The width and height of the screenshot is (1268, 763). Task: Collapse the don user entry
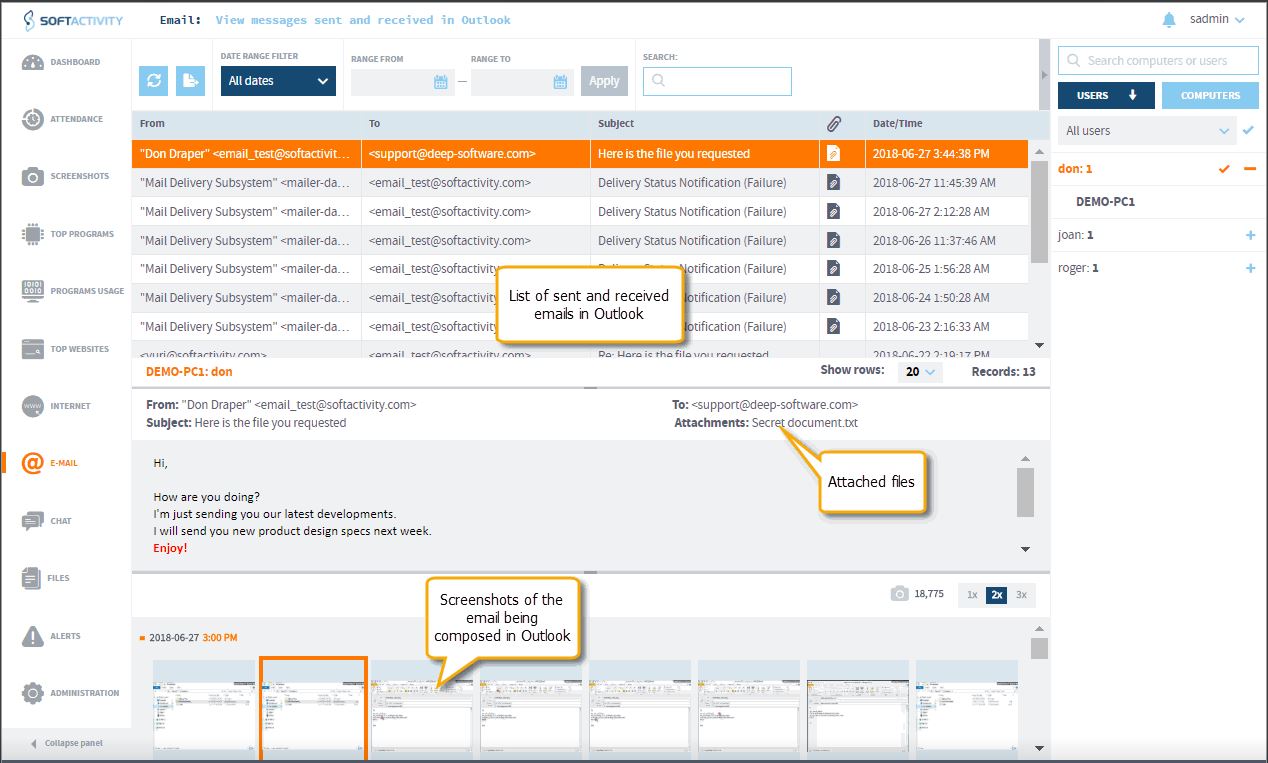coord(1249,169)
